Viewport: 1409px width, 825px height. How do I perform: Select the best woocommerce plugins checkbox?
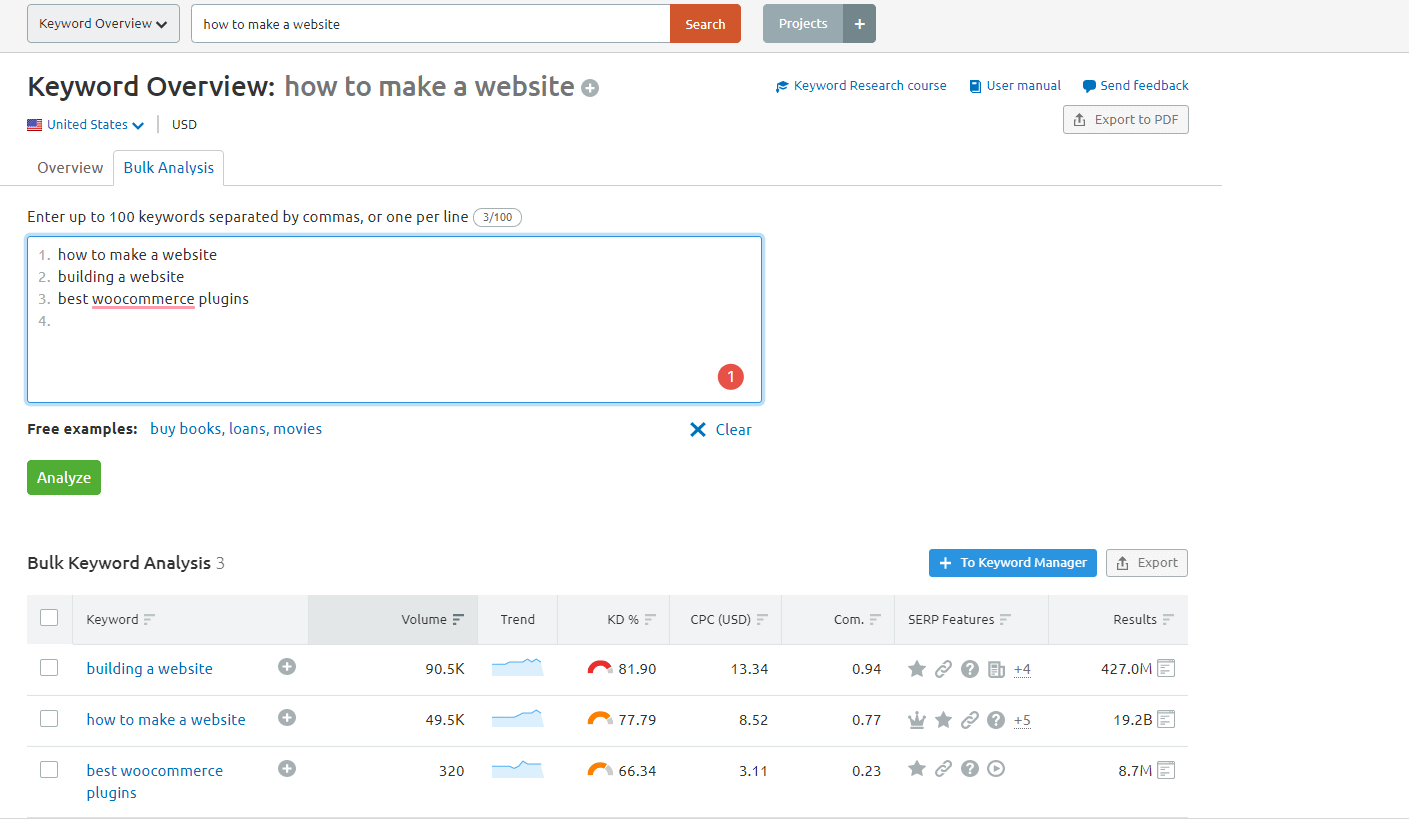49,769
